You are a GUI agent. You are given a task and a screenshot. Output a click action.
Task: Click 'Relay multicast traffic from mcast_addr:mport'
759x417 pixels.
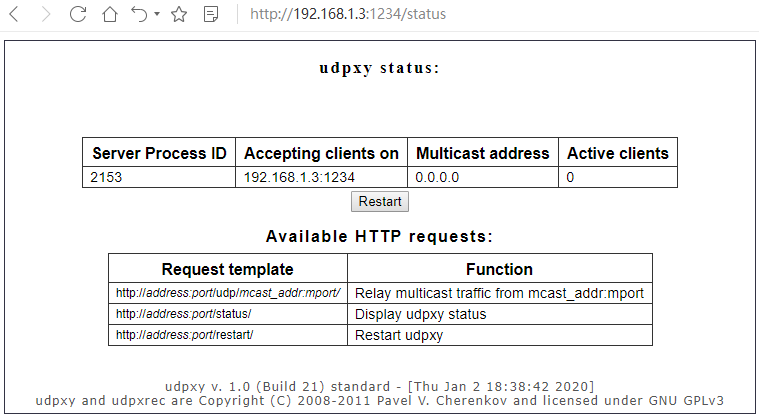coord(499,293)
